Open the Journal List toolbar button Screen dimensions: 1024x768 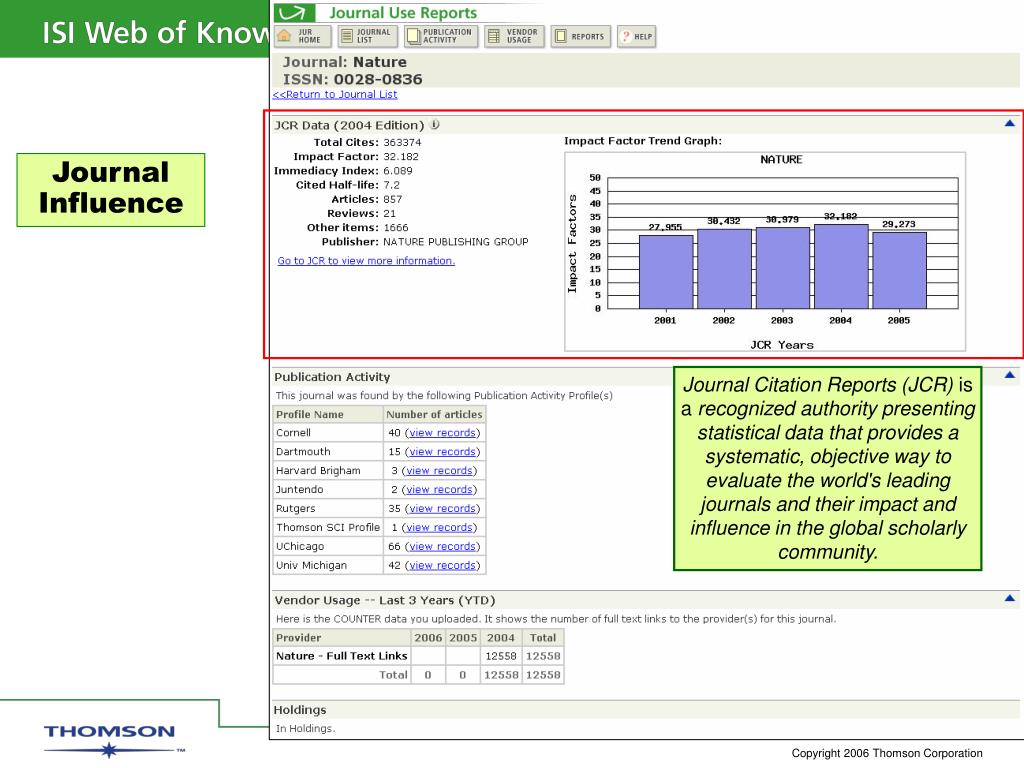pyautogui.click(x=368, y=36)
